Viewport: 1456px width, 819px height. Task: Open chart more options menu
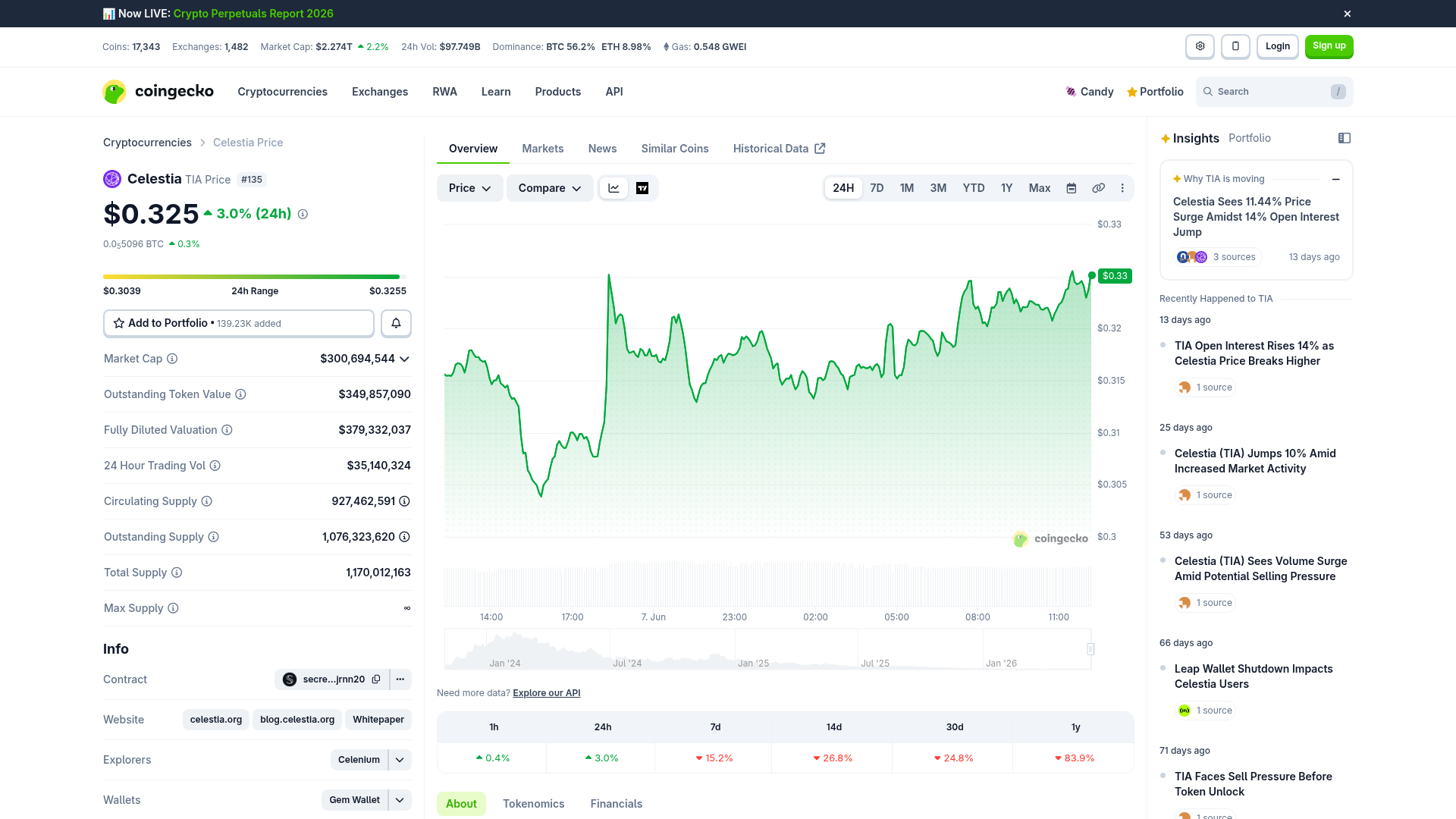click(x=1122, y=188)
